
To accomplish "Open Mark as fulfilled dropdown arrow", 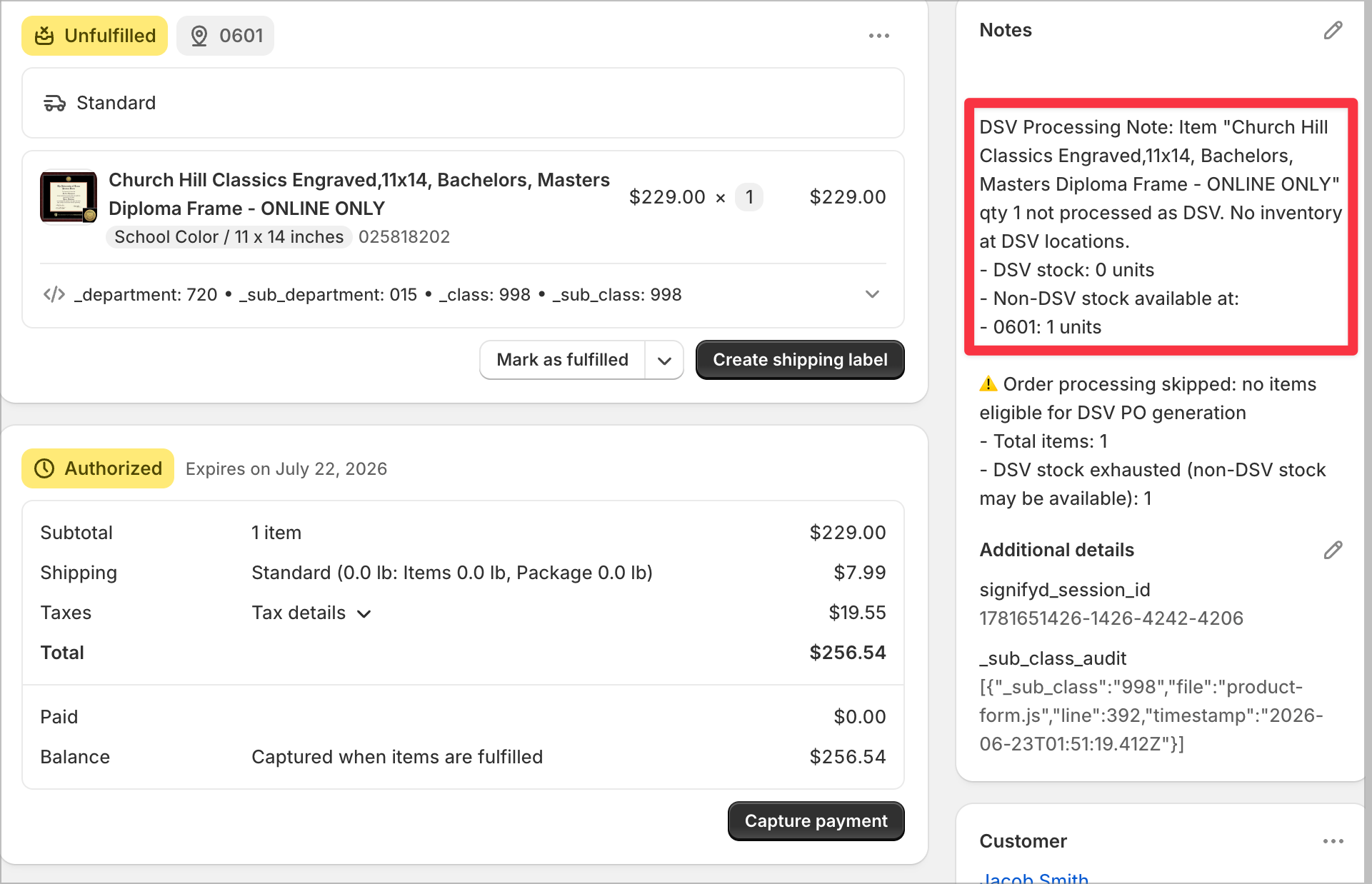I will tap(664, 360).
